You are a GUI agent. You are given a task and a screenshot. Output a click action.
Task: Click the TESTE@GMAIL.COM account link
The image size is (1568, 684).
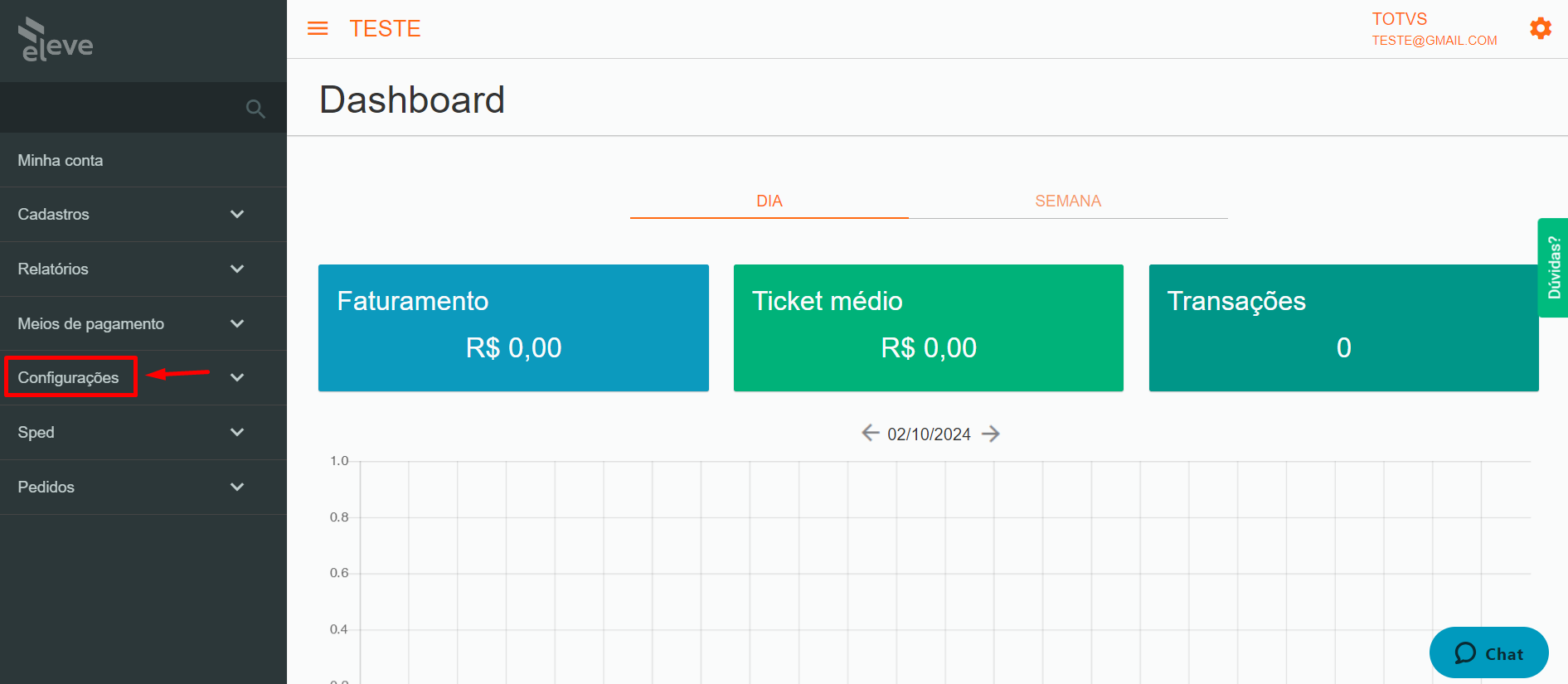[1435, 41]
